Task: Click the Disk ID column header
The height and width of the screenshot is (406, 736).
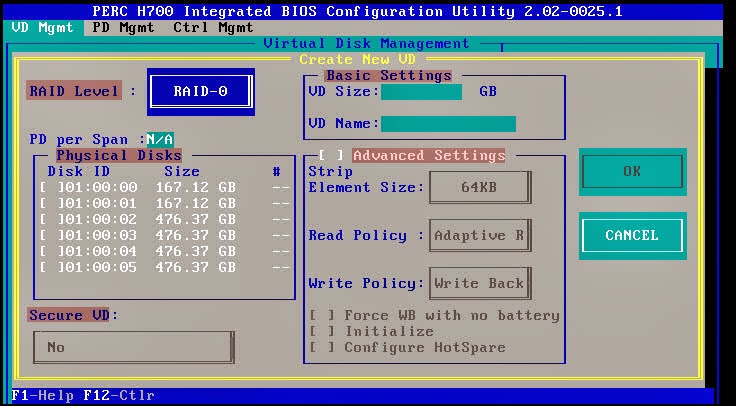Action: [78, 171]
